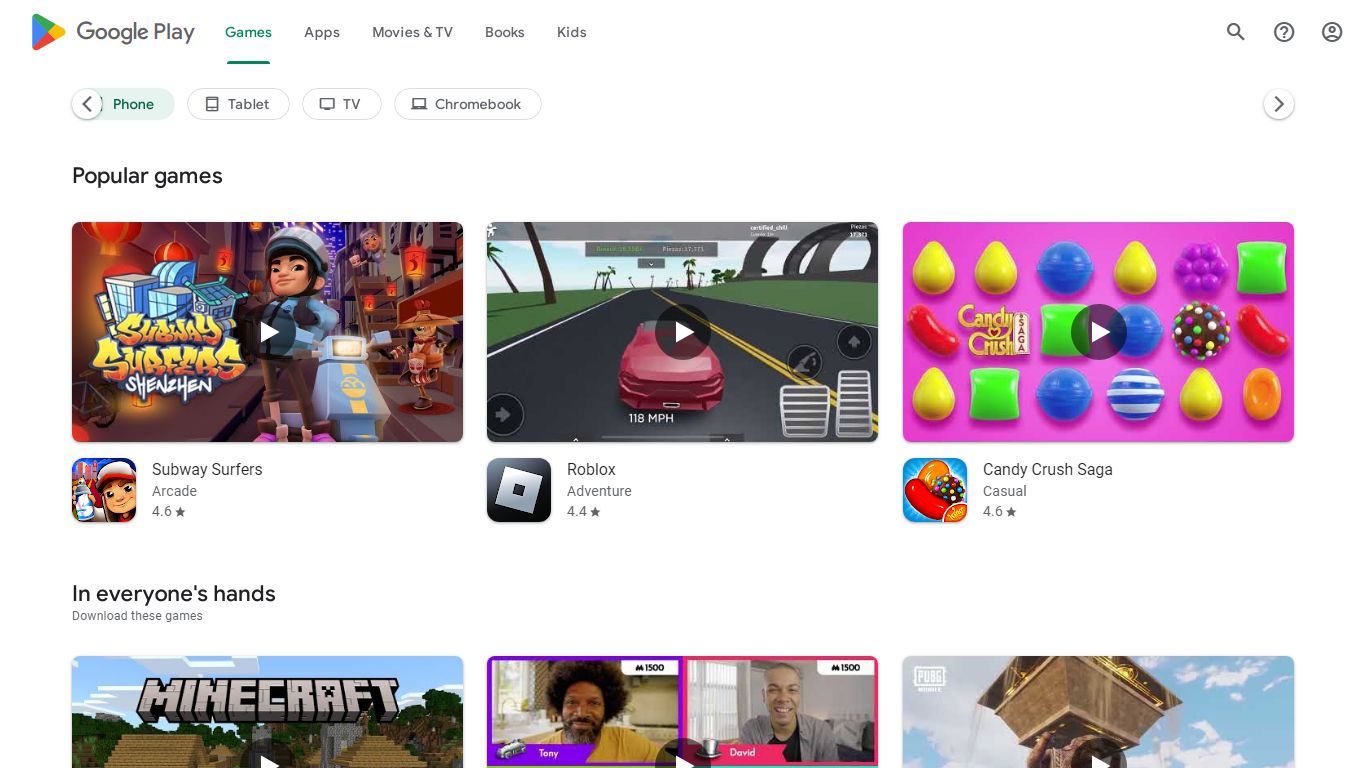Open the Minecraft game banner
Image resolution: width=1366 pixels, height=768 pixels.
click(x=268, y=712)
